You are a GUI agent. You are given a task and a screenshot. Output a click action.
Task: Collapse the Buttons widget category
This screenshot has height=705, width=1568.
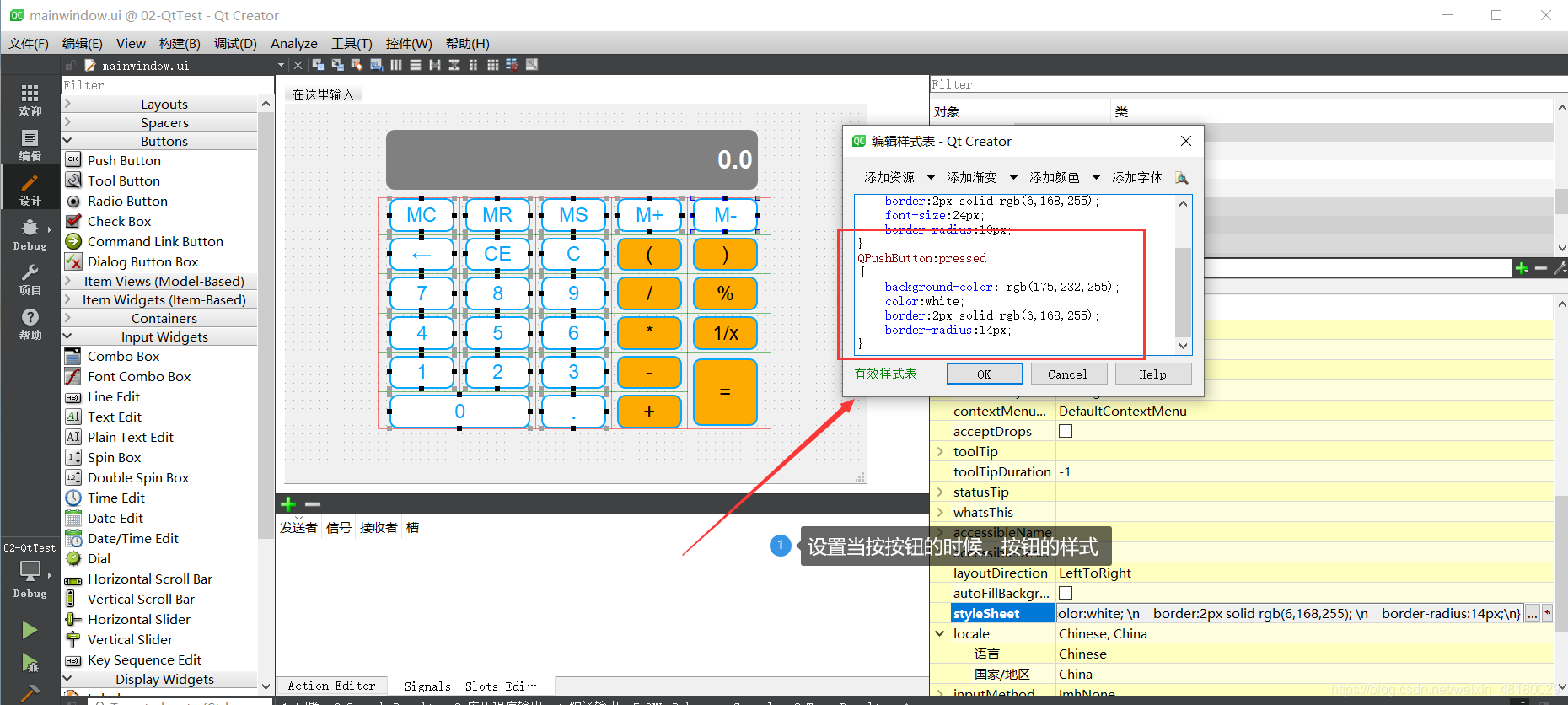click(x=67, y=141)
